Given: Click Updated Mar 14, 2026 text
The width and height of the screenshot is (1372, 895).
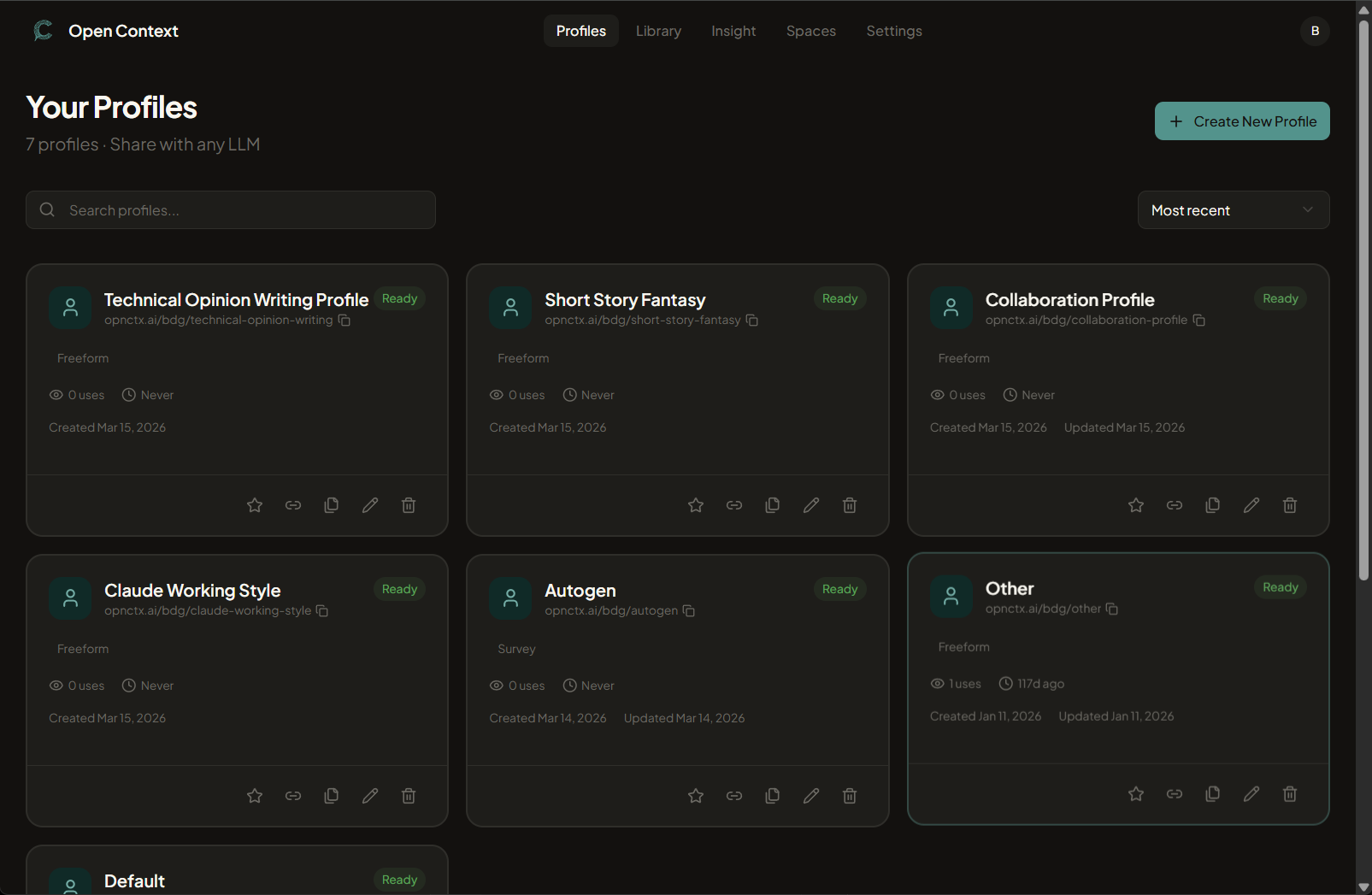Looking at the screenshot, I should coord(684,718).
